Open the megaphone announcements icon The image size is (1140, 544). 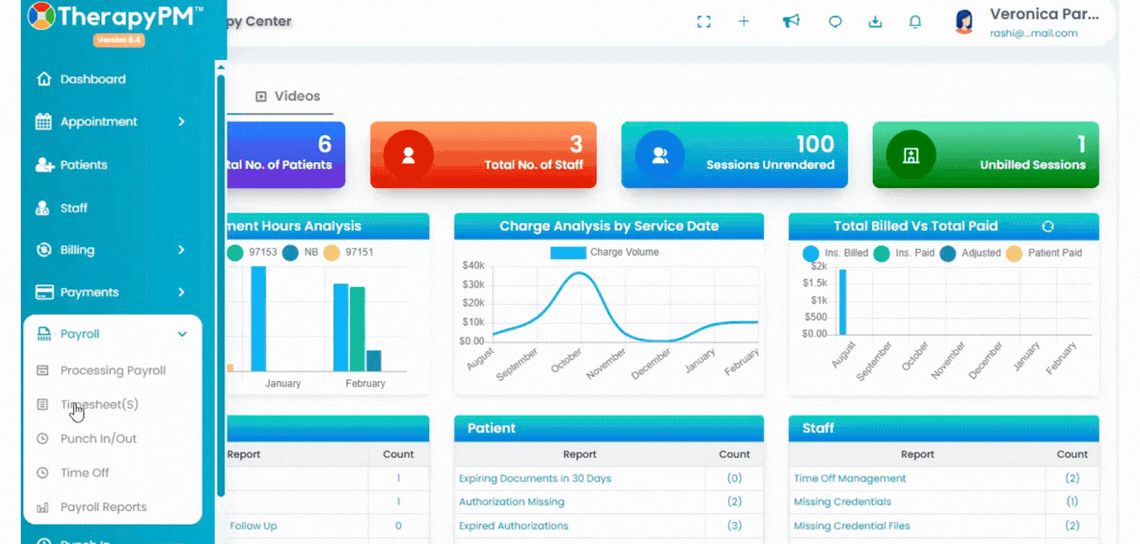pyautogui.click(x=791, y=21)
